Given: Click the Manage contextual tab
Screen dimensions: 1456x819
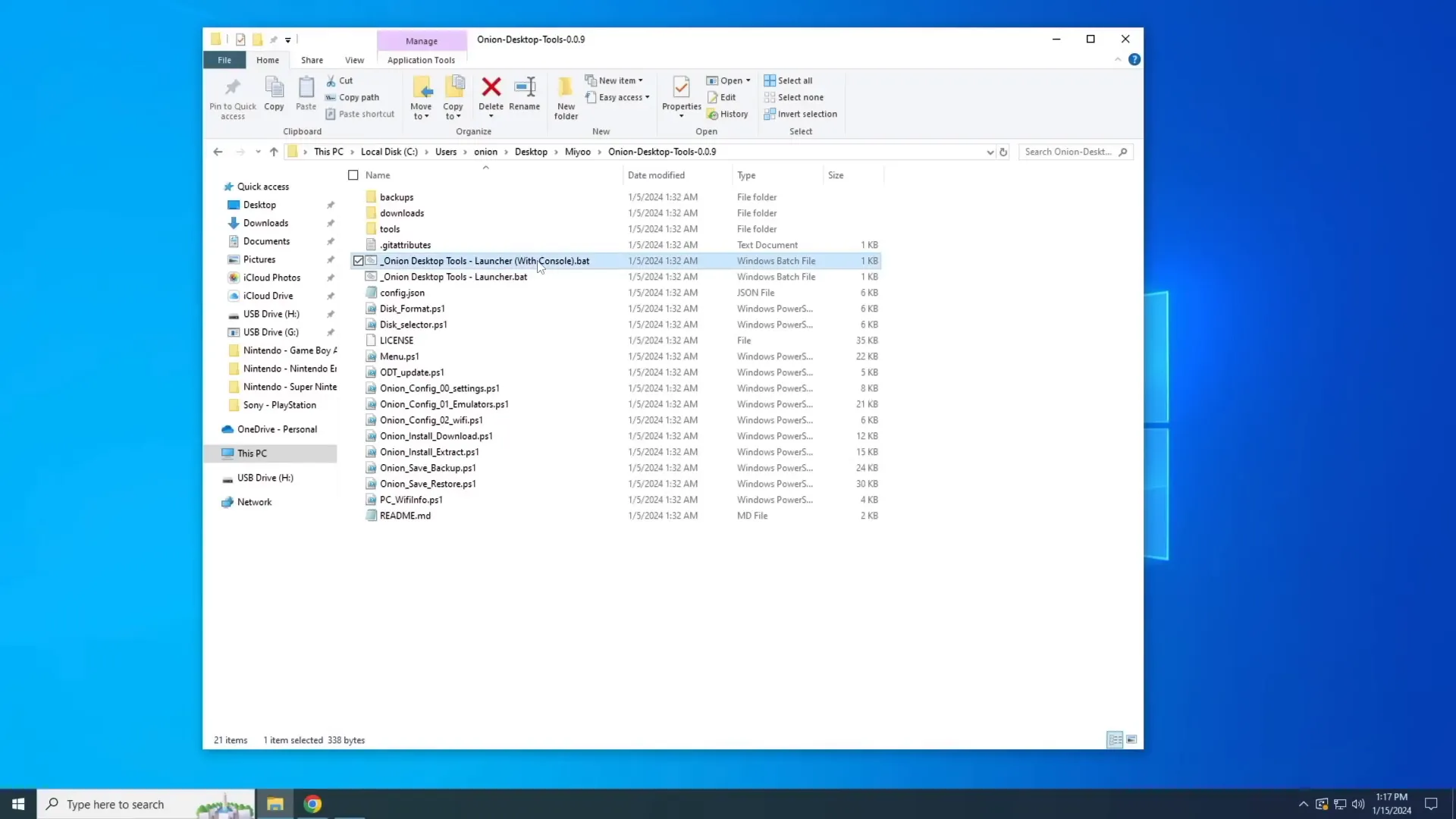Looking at the screenshot, I should coord(422,41).
